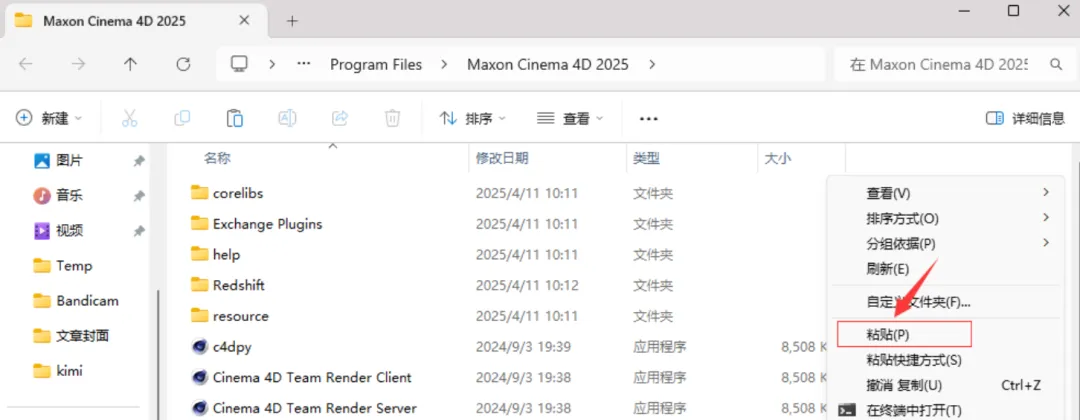
Task: Select the c4dpy application file
Action: coord(232,346)
